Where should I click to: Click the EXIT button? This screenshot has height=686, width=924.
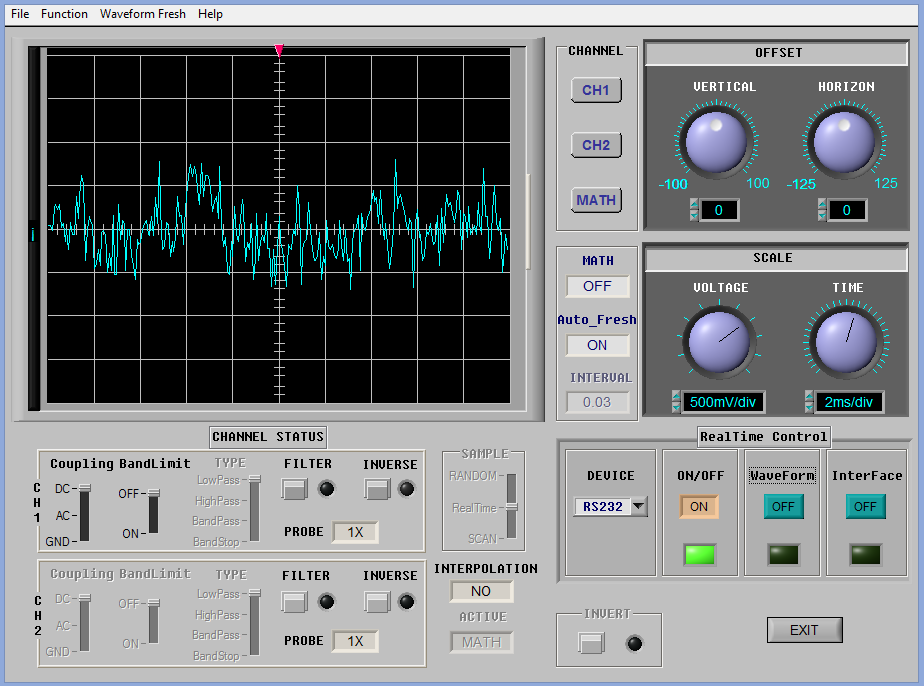click(x=804, y=630)
